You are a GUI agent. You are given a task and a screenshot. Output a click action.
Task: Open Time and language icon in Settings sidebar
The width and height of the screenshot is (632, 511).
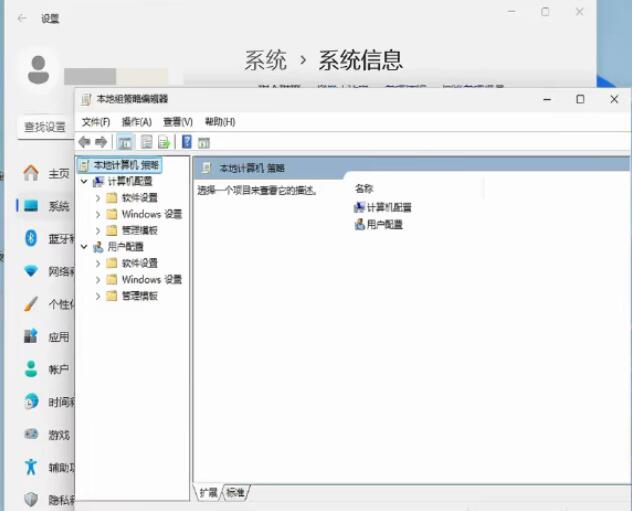click(x=31, y=402)
